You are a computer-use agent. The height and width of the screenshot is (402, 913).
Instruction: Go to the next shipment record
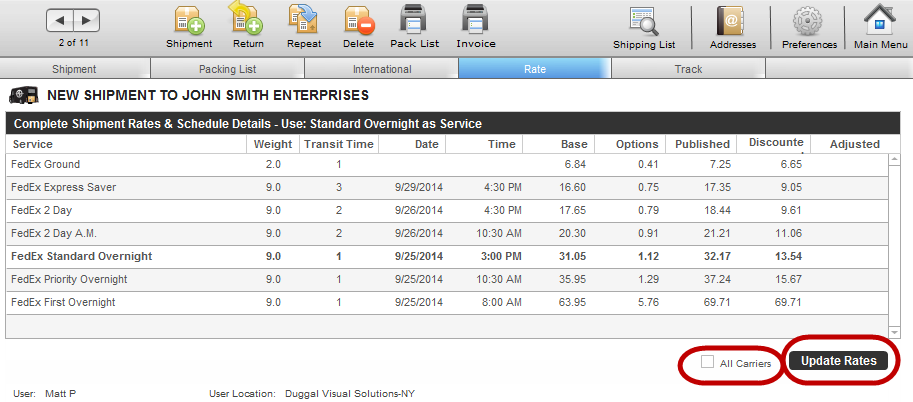click(86, 21)
